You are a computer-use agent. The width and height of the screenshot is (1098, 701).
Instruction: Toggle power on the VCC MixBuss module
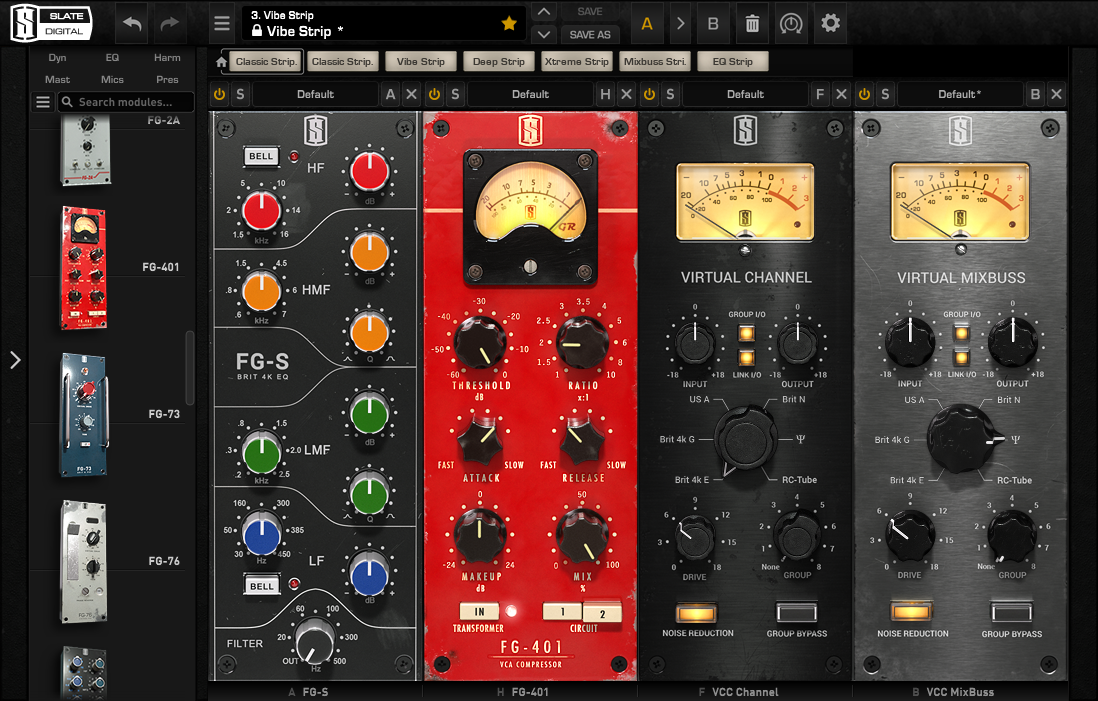click(864, 94)
